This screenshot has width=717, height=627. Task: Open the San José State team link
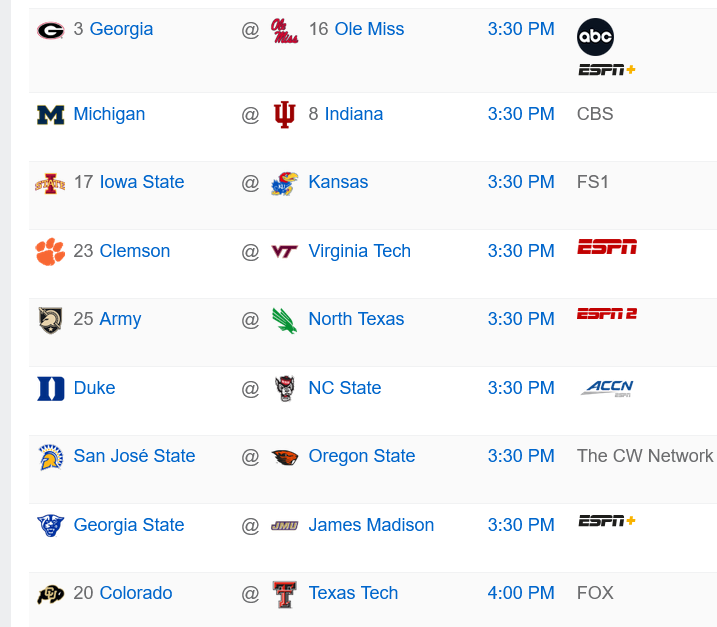point(134,456)
